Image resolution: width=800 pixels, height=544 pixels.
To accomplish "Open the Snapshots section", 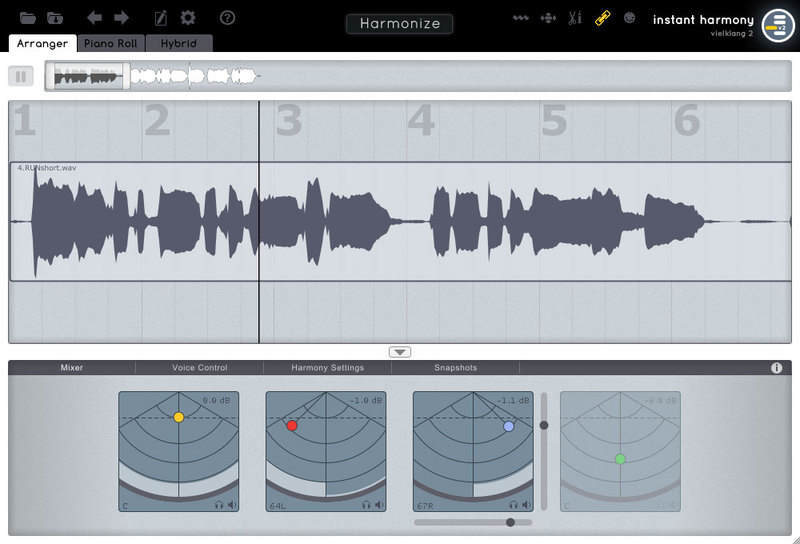I will point(455,368).
